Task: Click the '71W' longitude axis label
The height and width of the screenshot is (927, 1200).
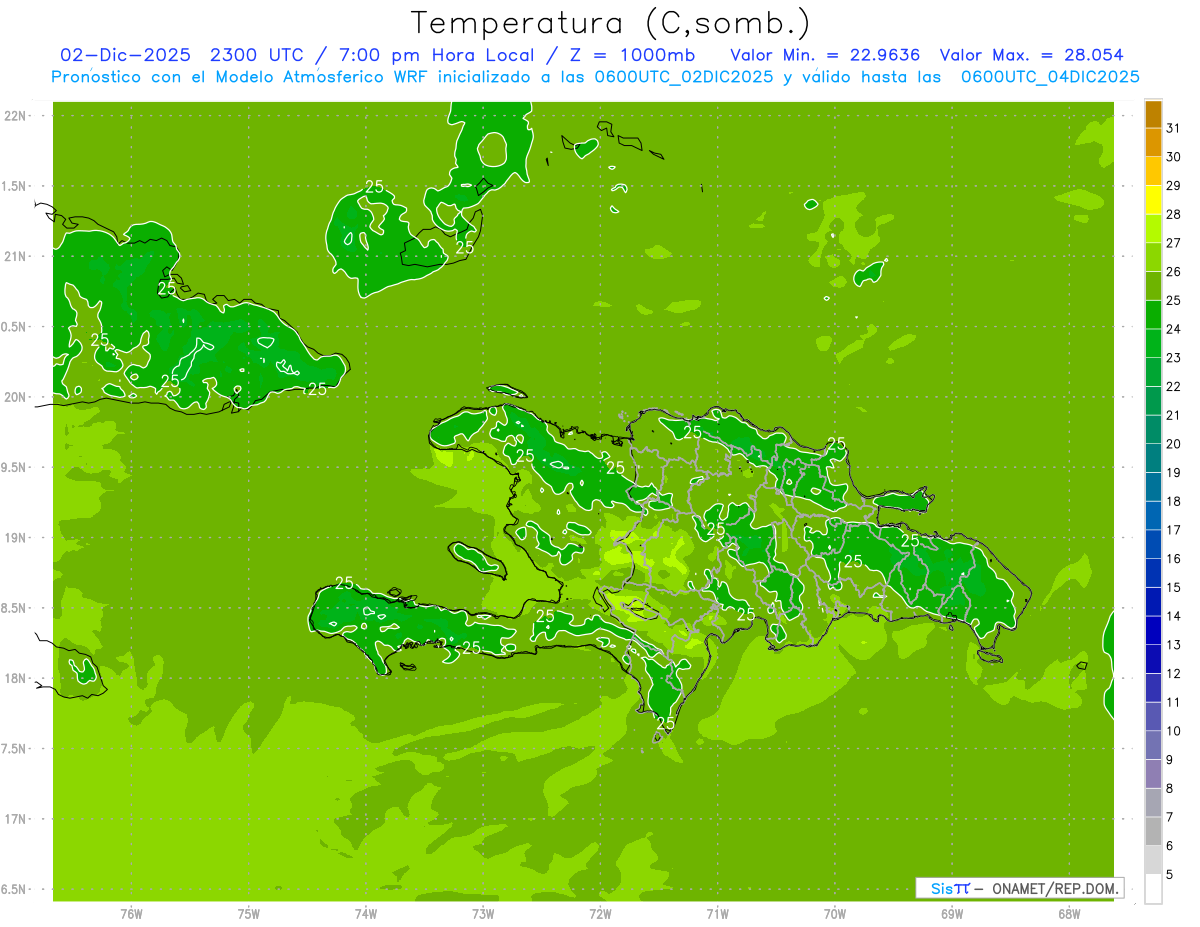Action: coord(717,913)
